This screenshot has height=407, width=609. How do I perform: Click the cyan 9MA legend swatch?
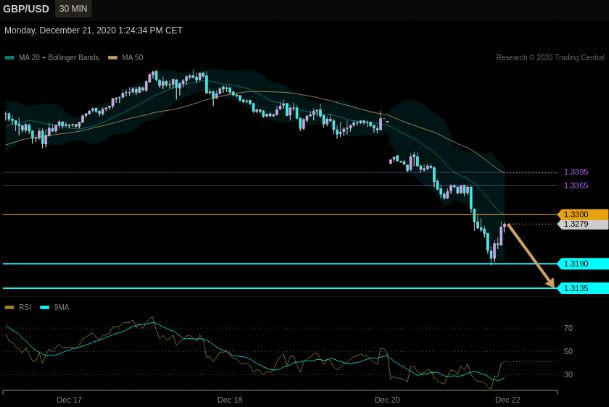45,308
